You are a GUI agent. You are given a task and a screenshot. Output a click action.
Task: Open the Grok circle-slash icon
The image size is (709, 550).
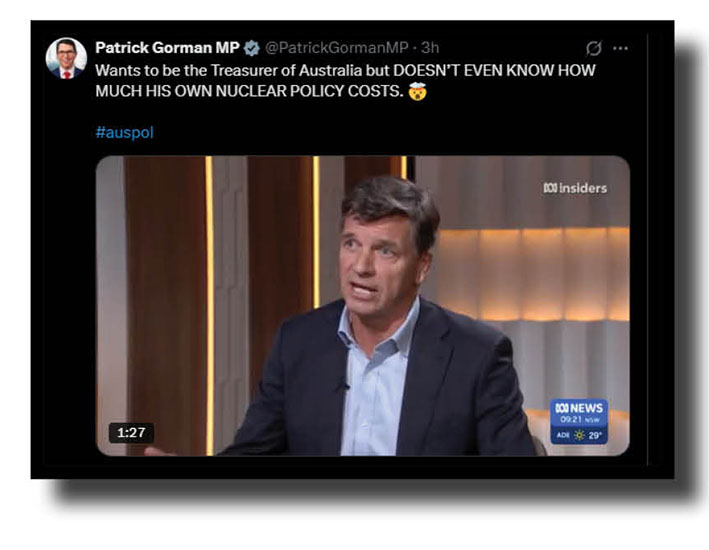(x=593, y=48)
